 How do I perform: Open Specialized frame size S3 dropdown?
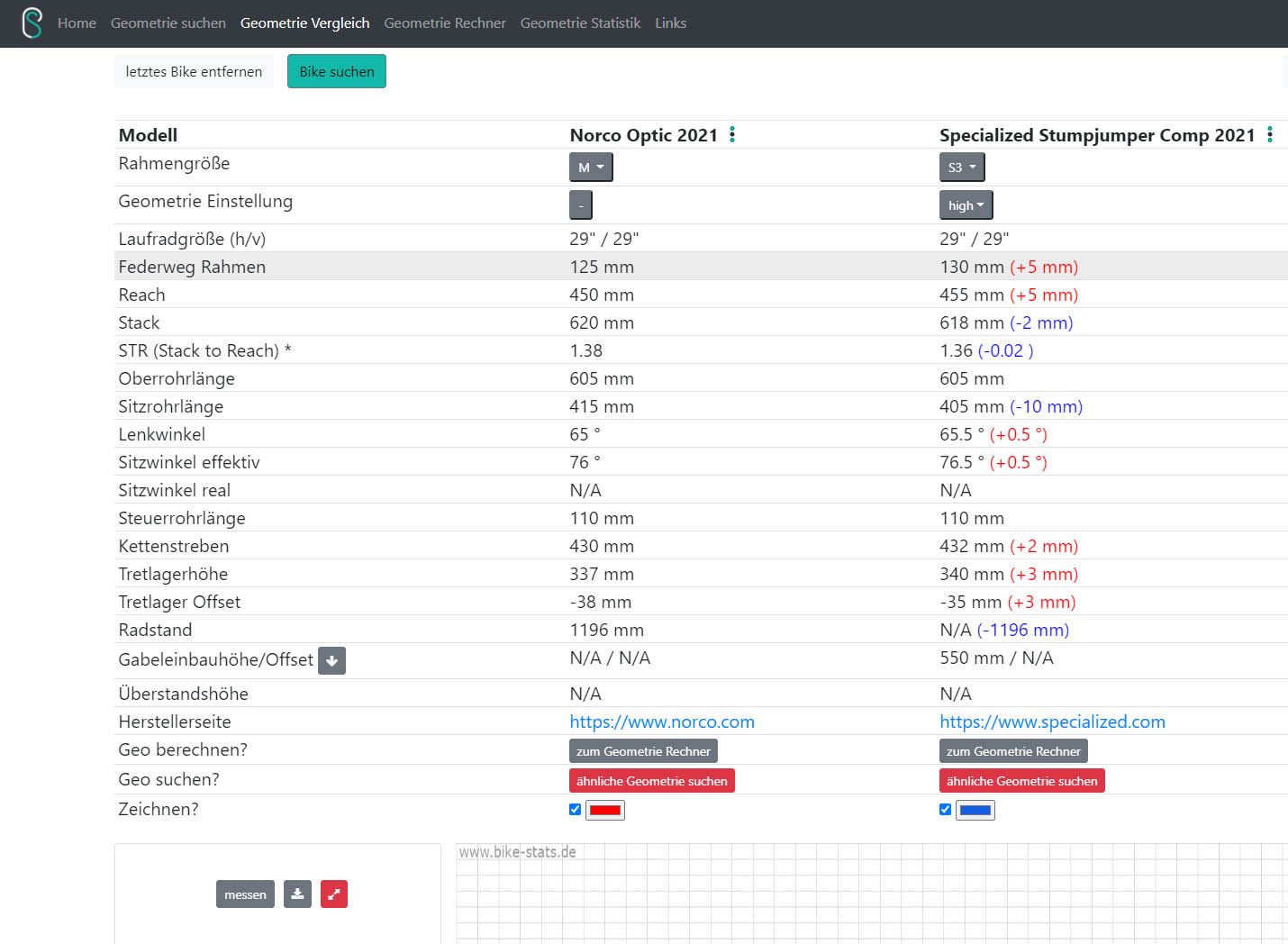pos(962,168)
